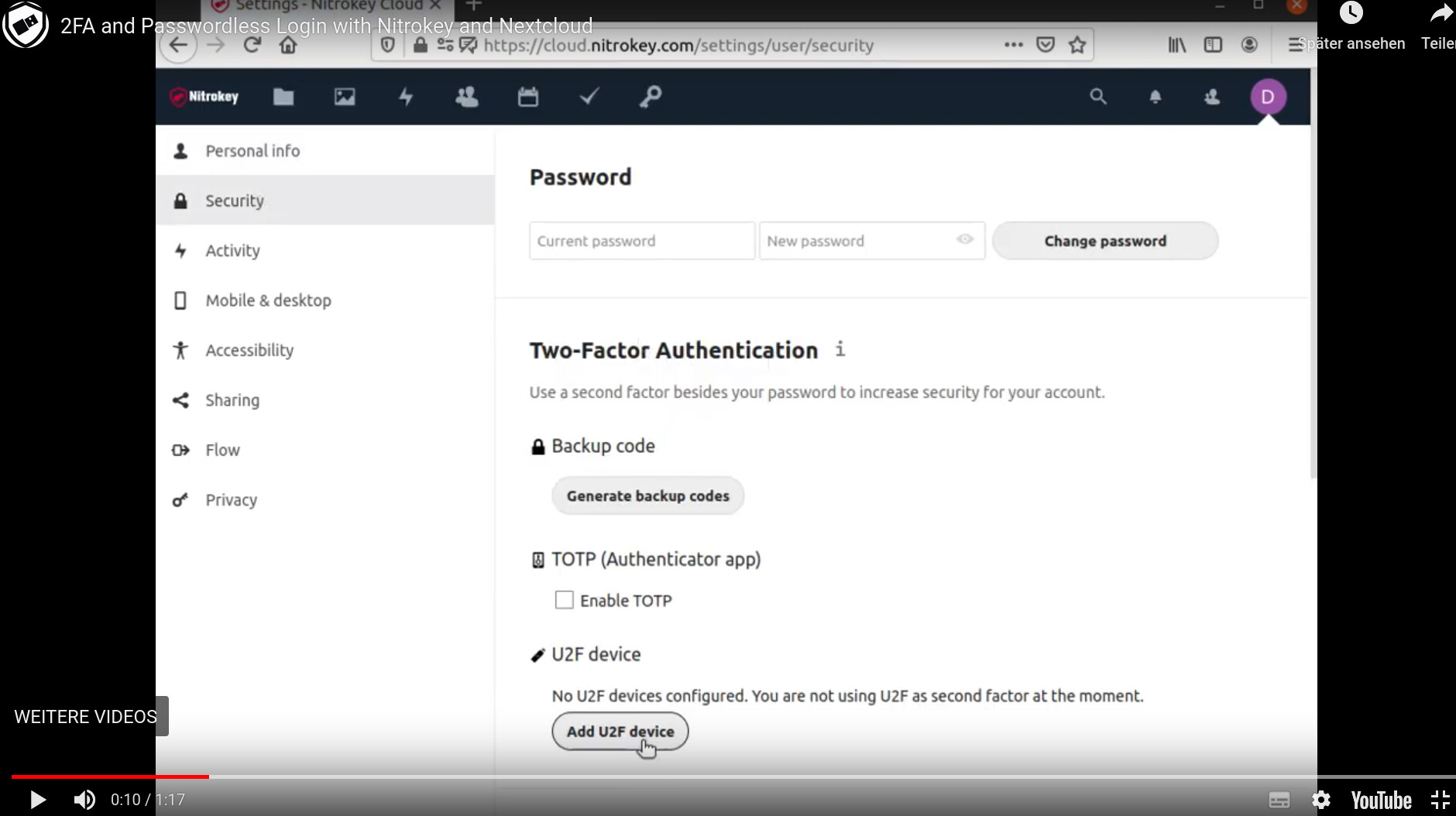The image size is (1456, 816).
Task: Focus the Current password field
Action: click(x=642, y=241)
